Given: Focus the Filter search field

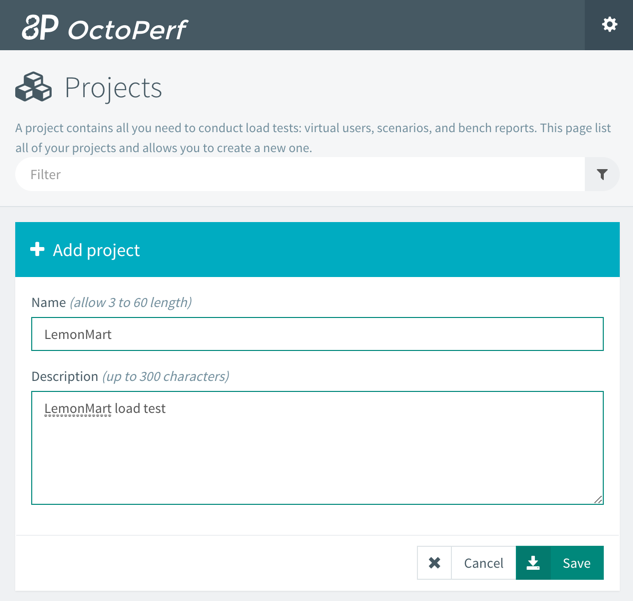Looking at the screenshot, I should 300,174.
